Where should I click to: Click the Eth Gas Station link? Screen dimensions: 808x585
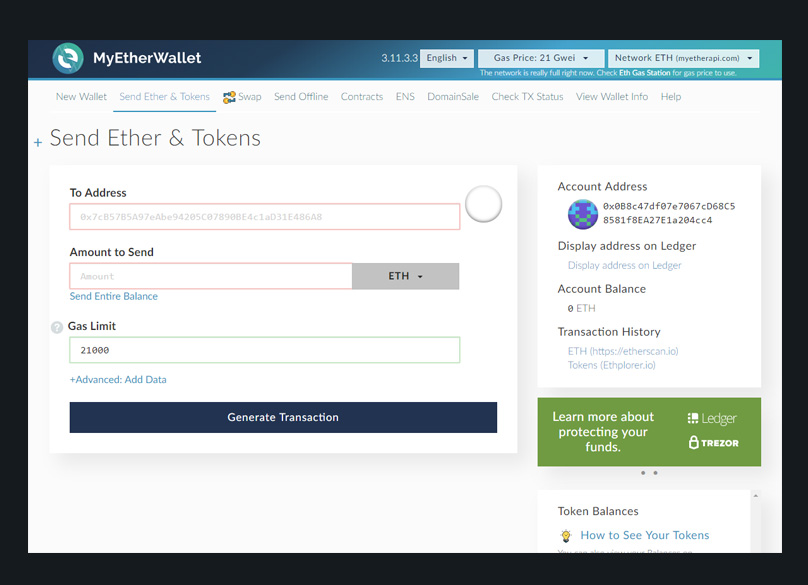(x=645, y=73)
